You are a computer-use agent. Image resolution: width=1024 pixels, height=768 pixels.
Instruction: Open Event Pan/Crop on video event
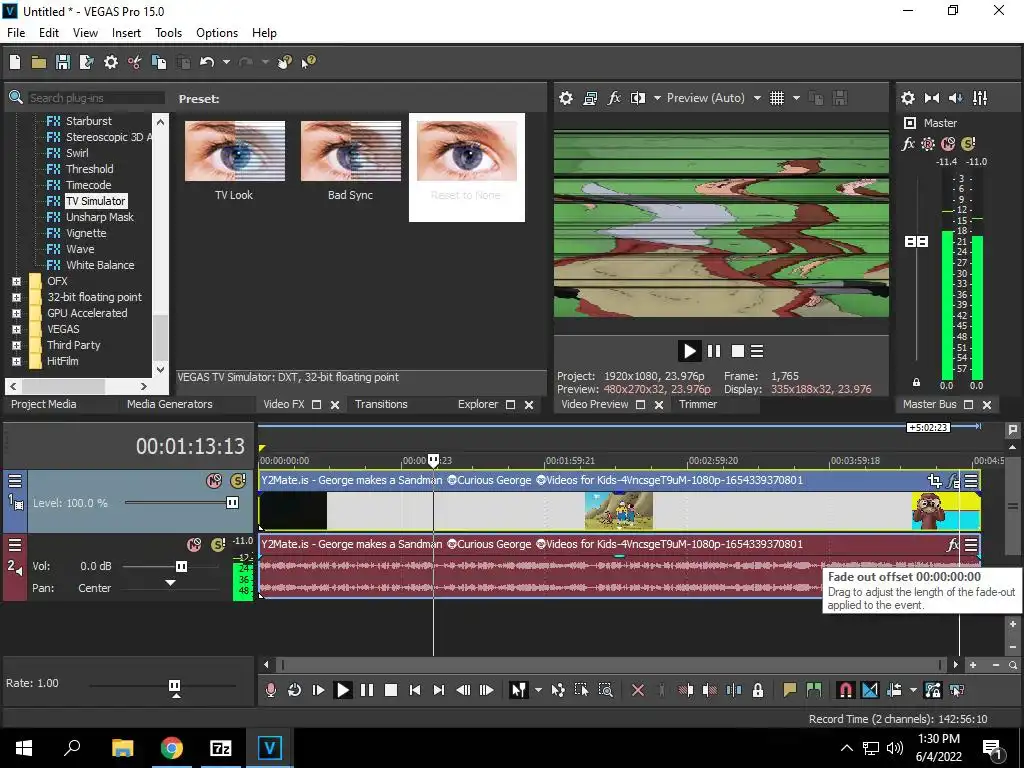[x=934, y=481]
